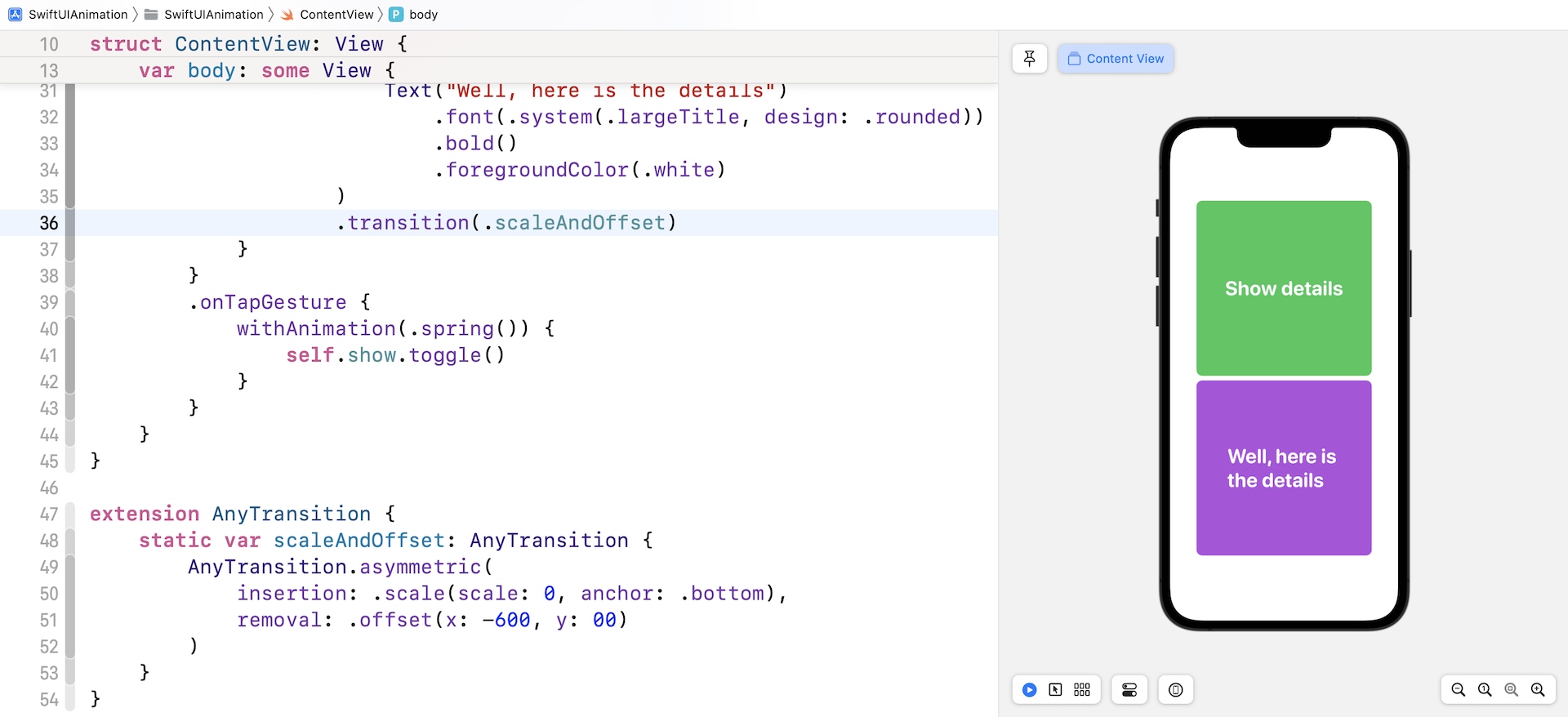This screenshot has width=1568, height=717.
Task: Open the preview variants grid
Action: [1082, 690]
